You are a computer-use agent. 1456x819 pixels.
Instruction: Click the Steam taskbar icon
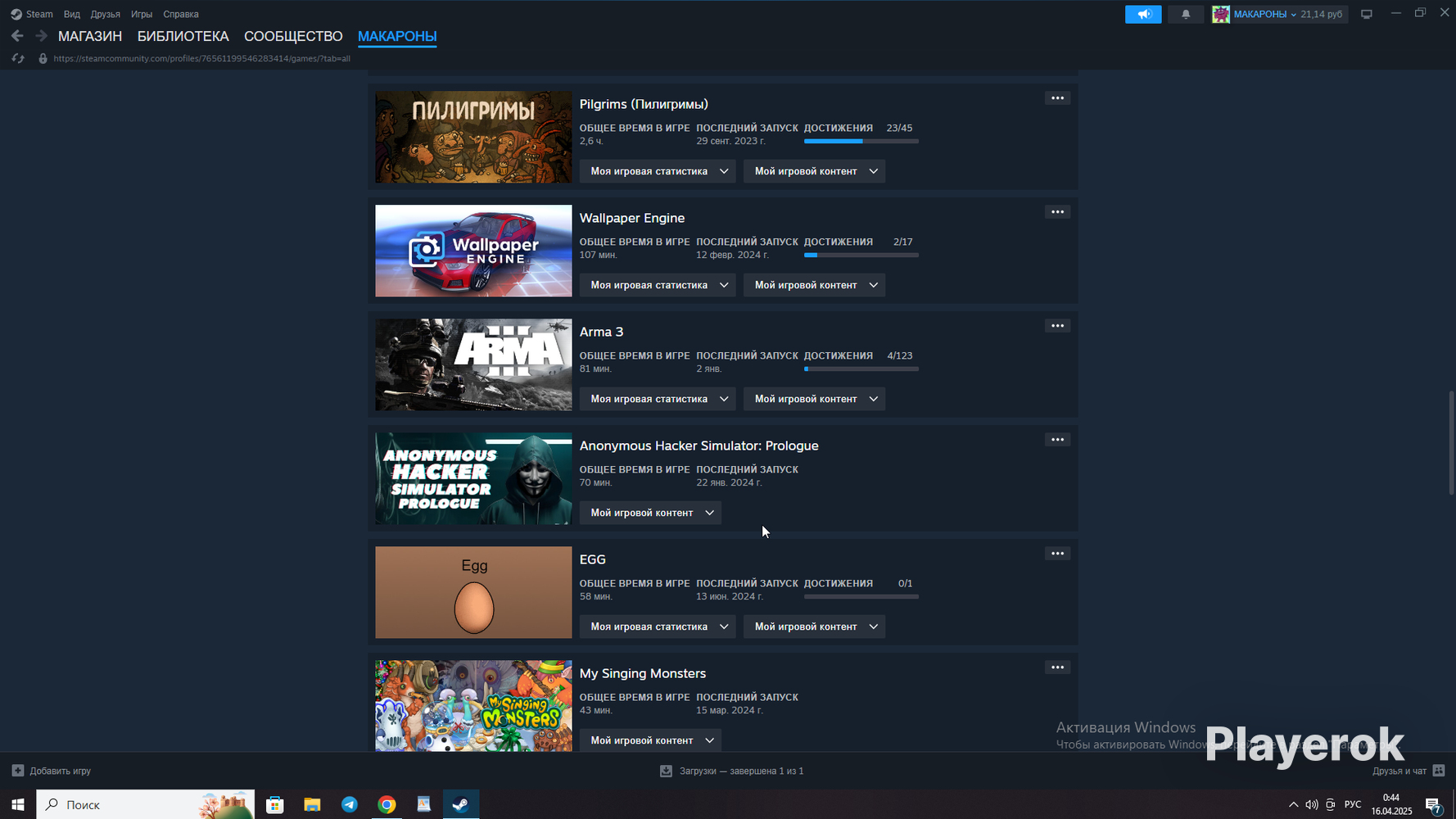click(x=461, y=804)
